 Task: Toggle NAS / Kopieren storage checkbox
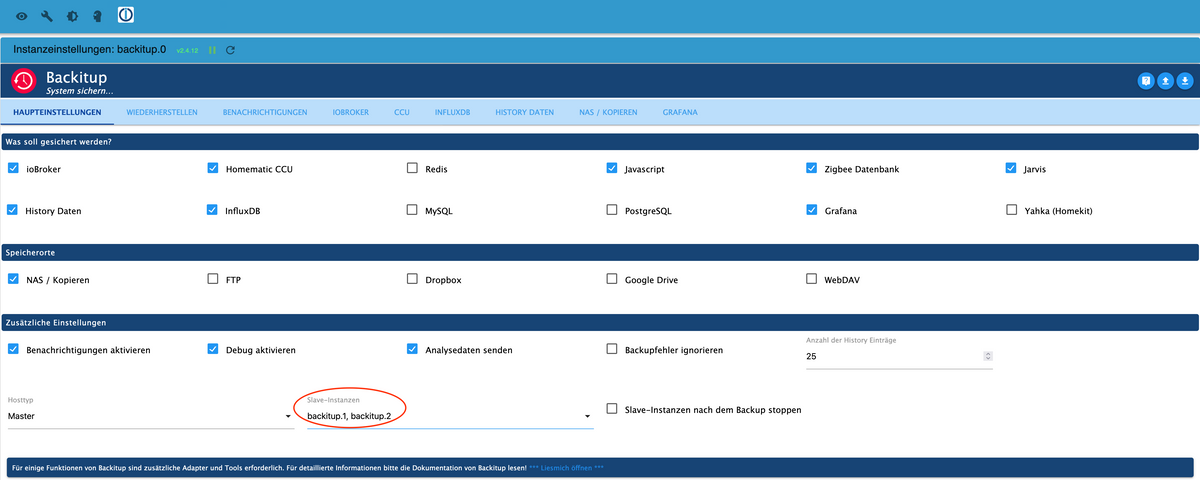coord(13,279)
